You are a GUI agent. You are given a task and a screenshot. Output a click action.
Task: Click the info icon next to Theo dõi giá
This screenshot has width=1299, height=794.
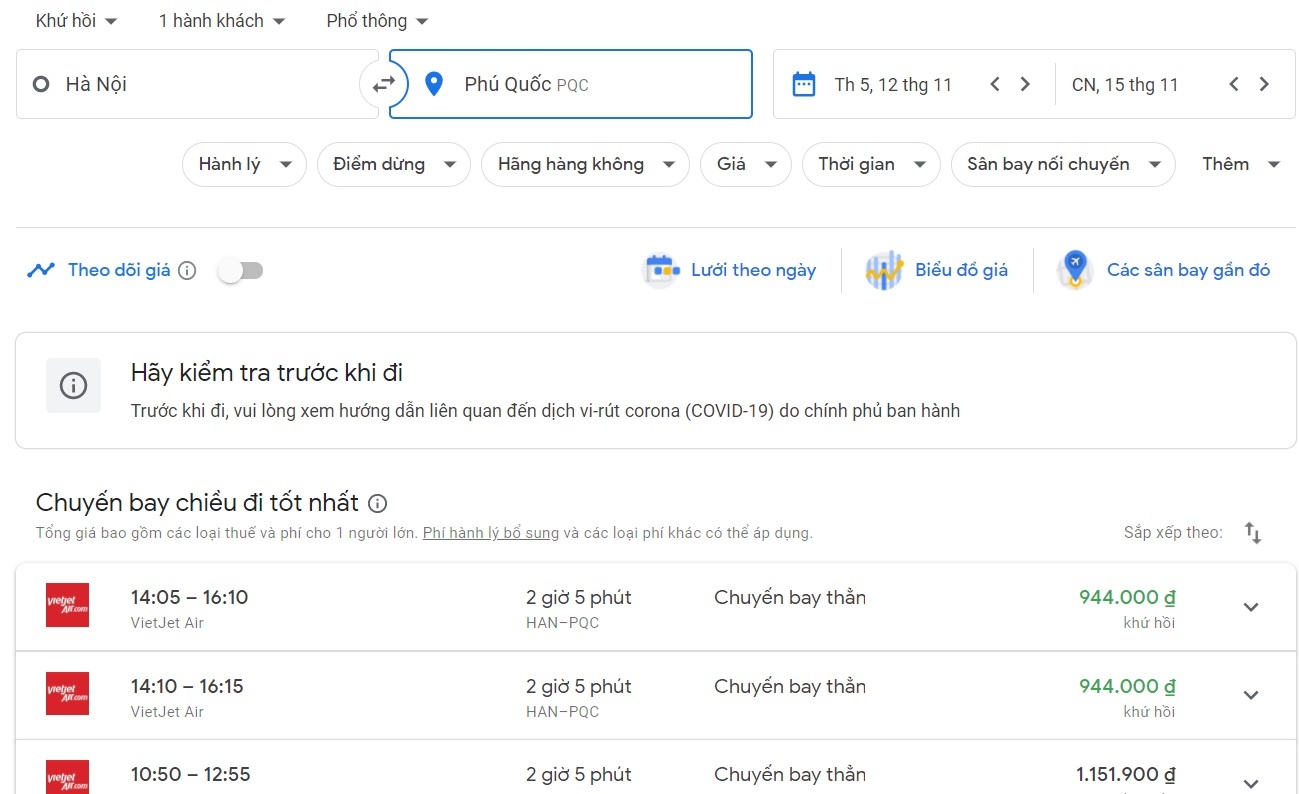[x=187, y=270]
